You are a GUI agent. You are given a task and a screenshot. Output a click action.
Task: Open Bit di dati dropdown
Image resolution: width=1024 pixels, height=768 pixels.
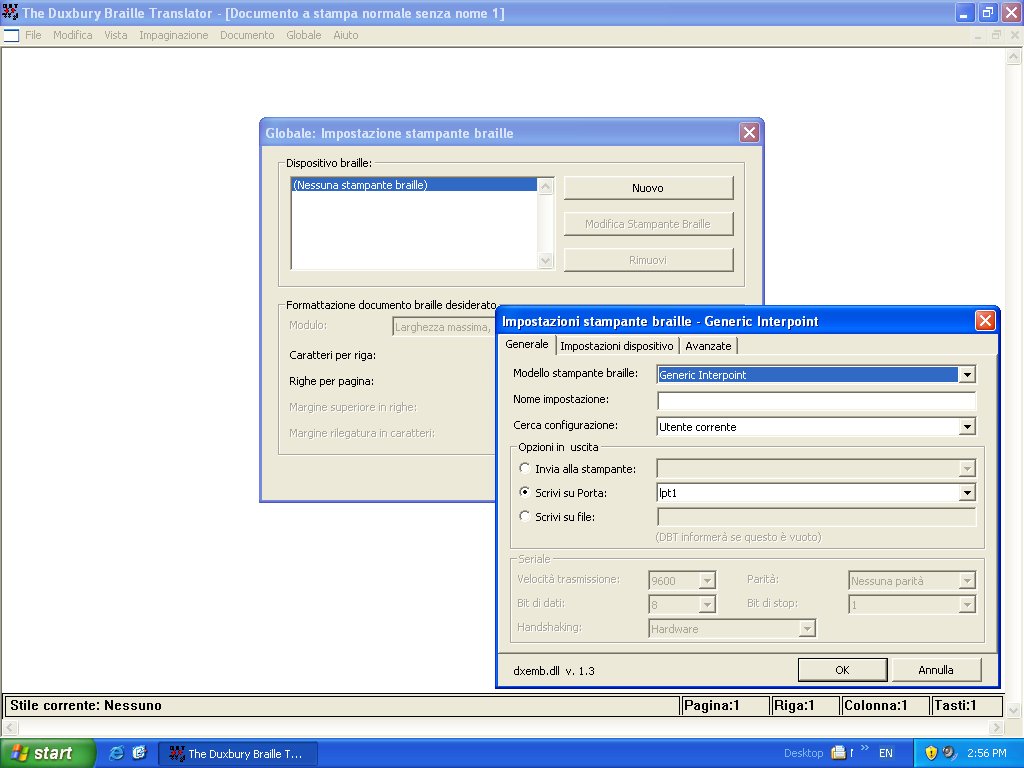[707, 605]
